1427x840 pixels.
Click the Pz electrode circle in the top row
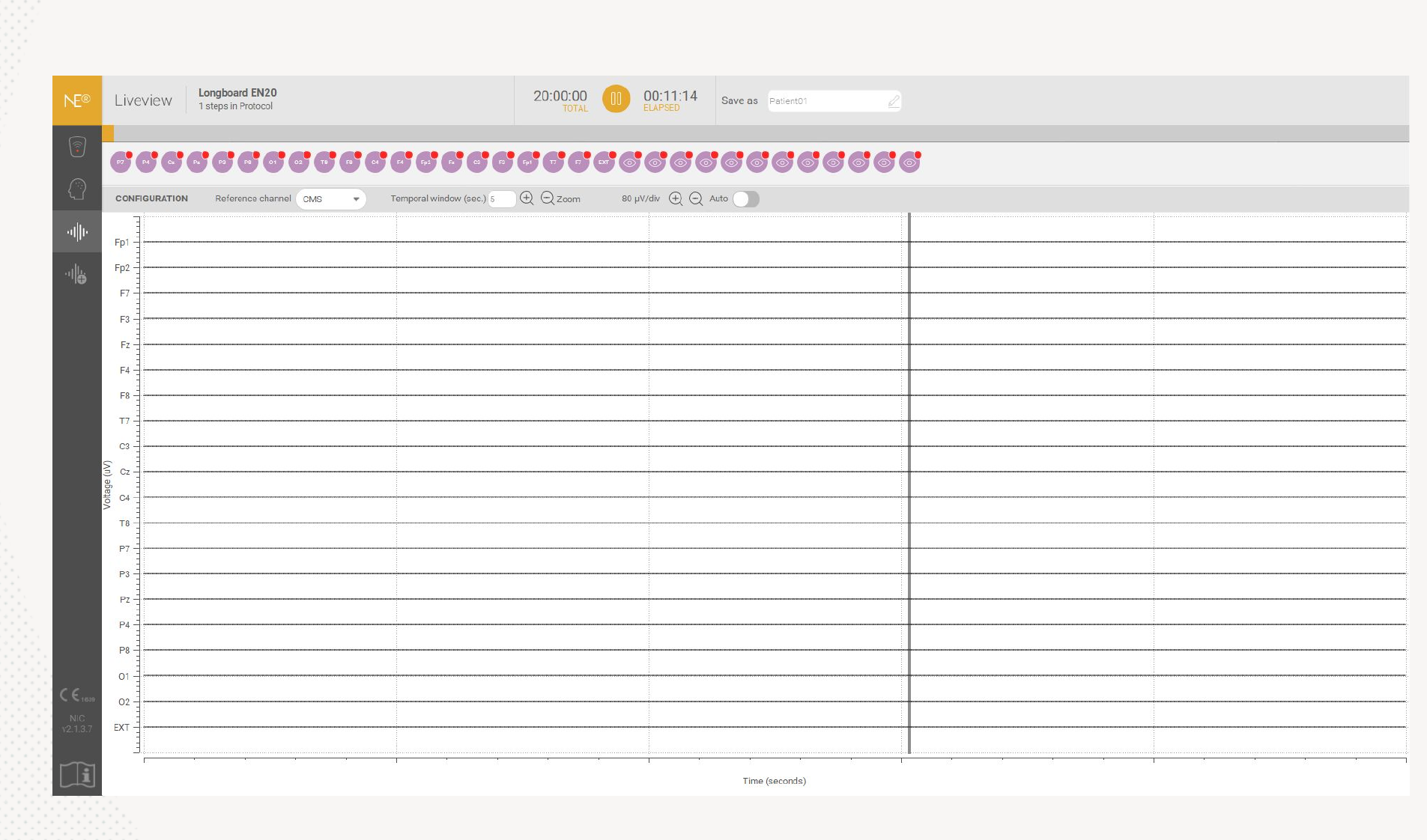click(x=197, y=162)
